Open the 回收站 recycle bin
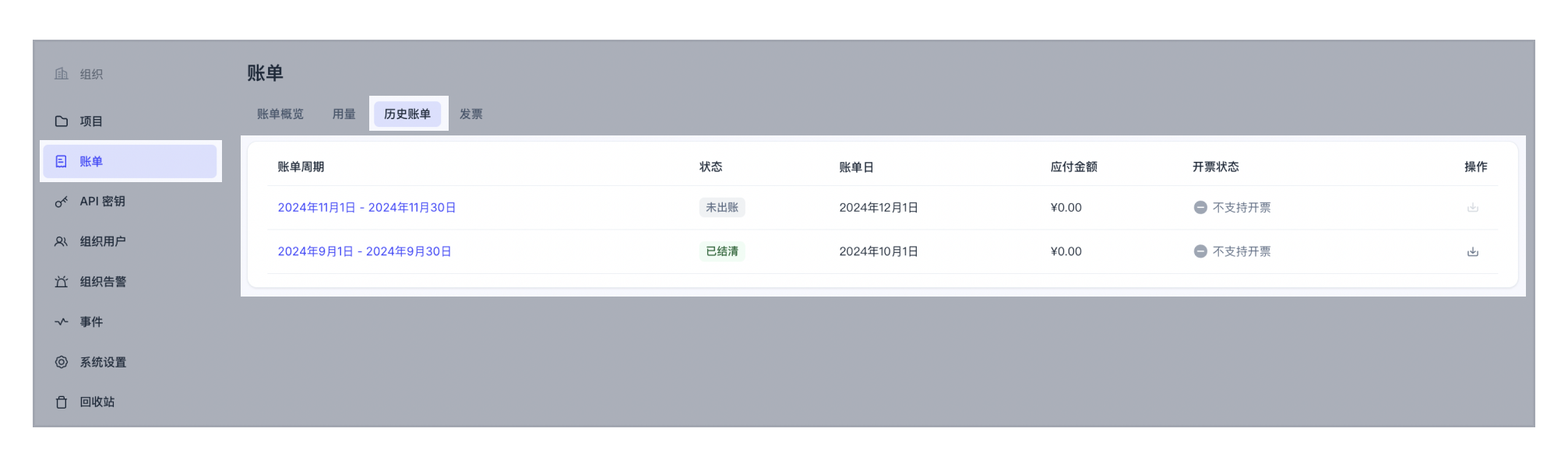The height and width of the screenshot is (467, 1568). pyautogui.click(x=97, y=402)
